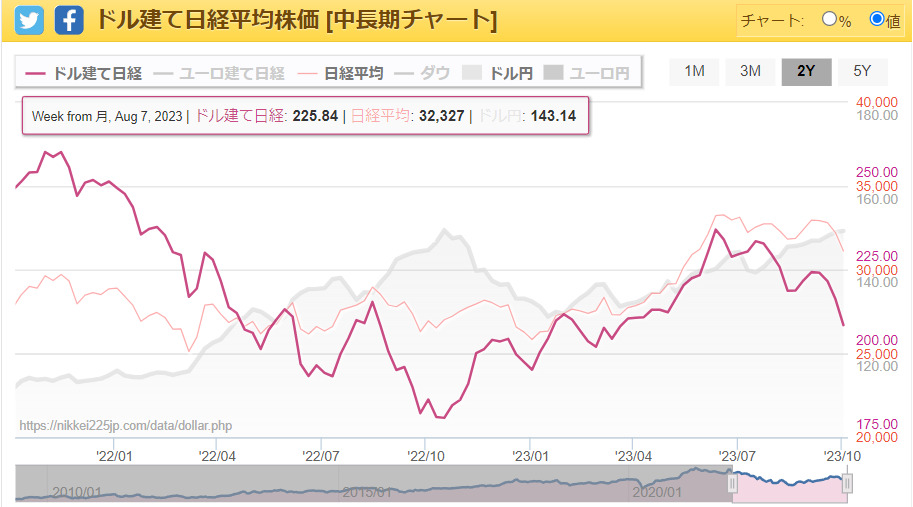Show the ユーロ建て日経 series
Screen dimensions: 913x507
point(220,73)
